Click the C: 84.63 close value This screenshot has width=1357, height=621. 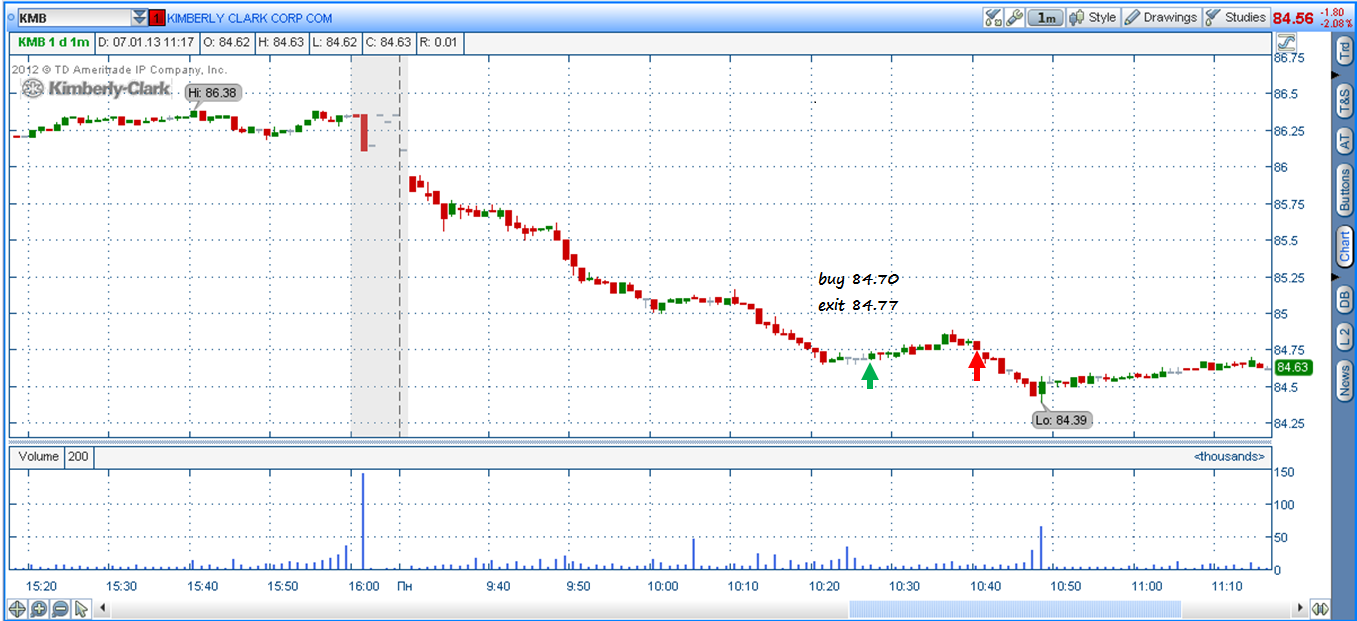(x=387, y=43)
